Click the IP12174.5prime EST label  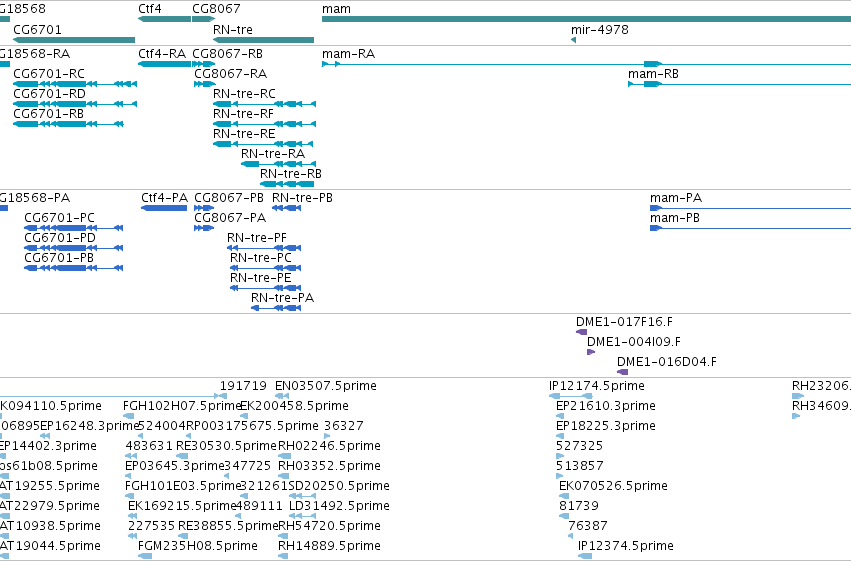597,386
